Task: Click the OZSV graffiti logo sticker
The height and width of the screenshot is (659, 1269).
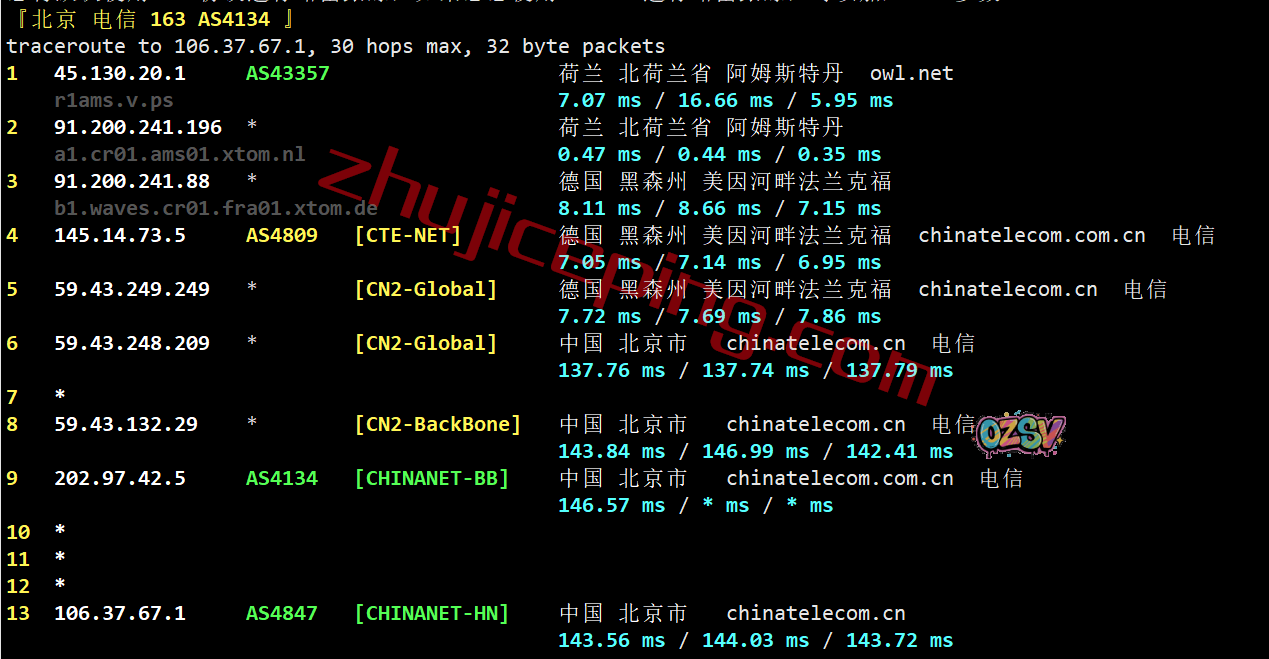Action: coord(1020,433)
